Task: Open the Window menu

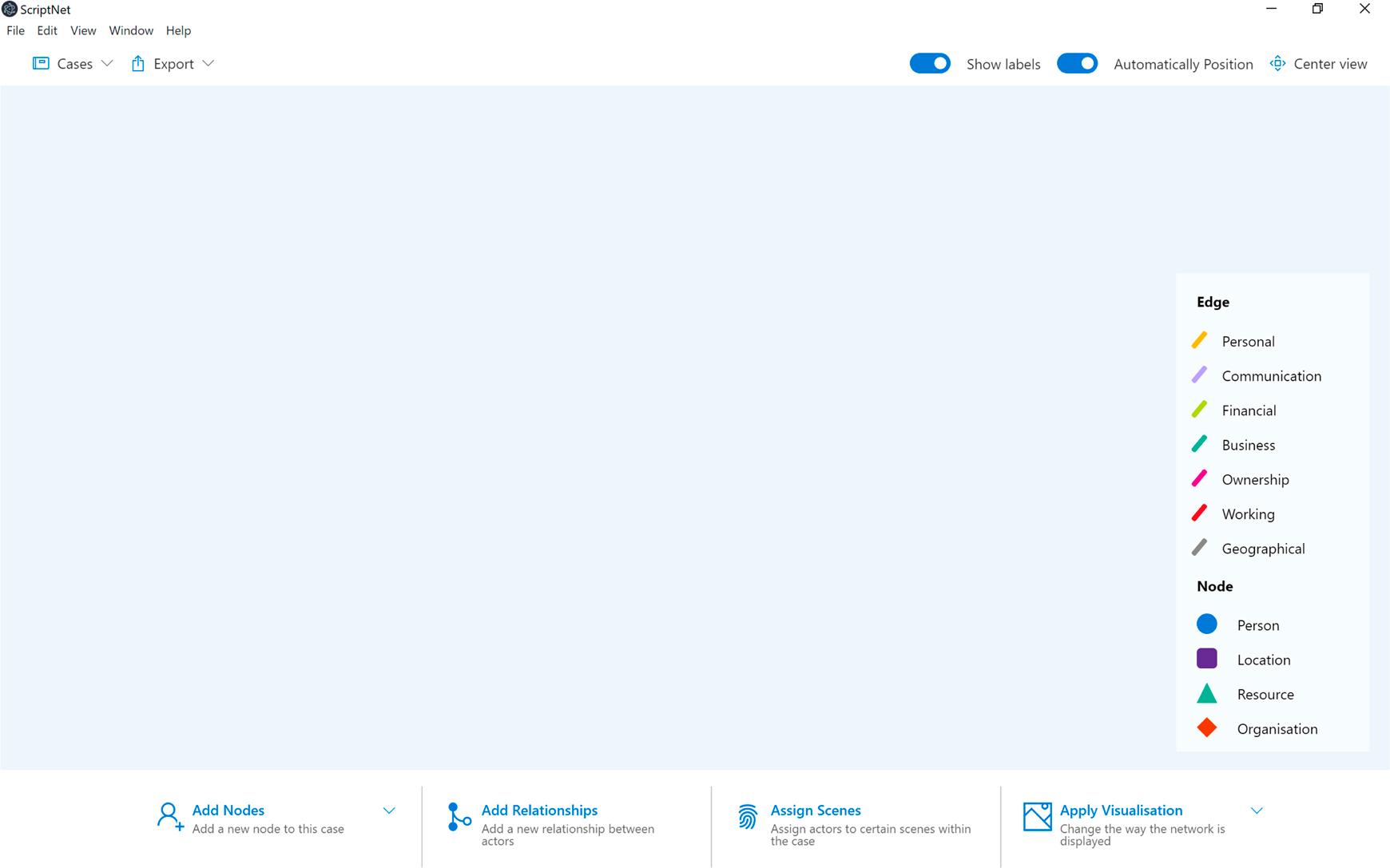Action: tap(131, 30)
